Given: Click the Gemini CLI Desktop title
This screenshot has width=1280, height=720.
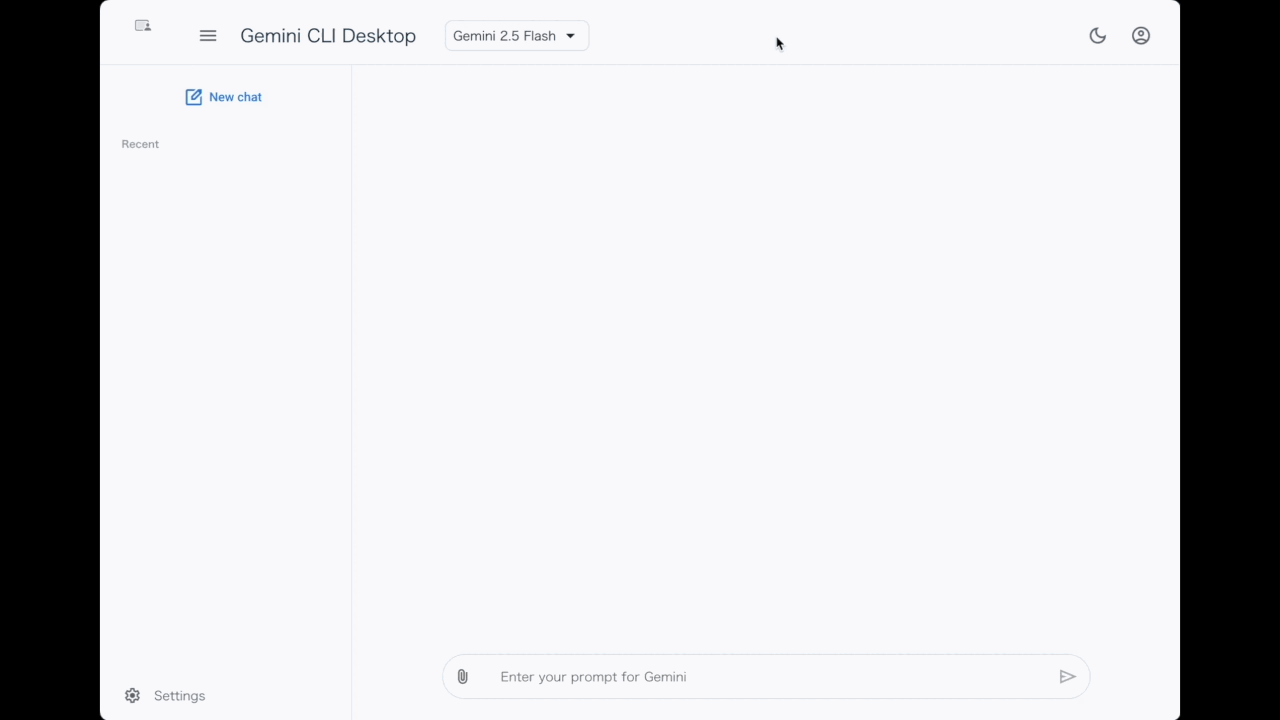Looking at the screenshot, I should pyautogui.click(x=328, y=36).
